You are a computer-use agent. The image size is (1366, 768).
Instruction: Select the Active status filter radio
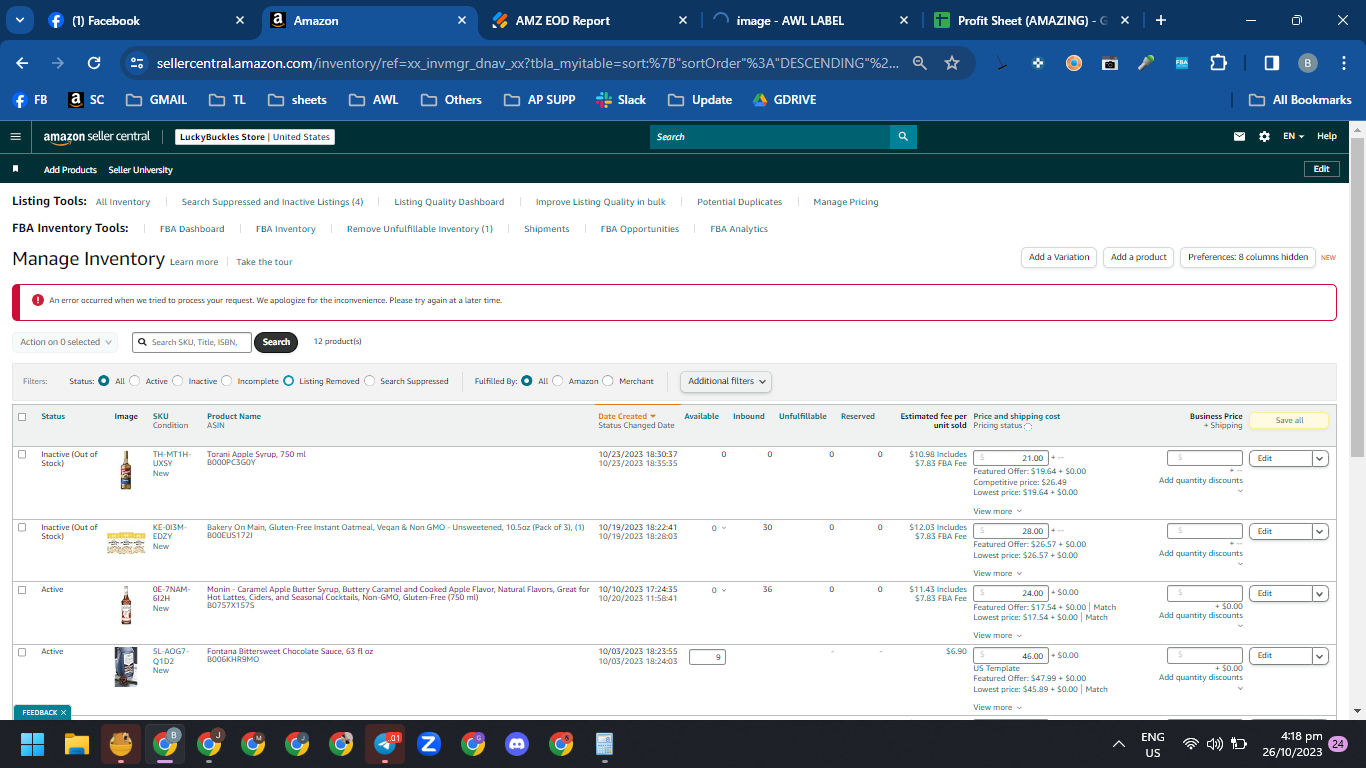pyautogui.click(x=134, y=381)
